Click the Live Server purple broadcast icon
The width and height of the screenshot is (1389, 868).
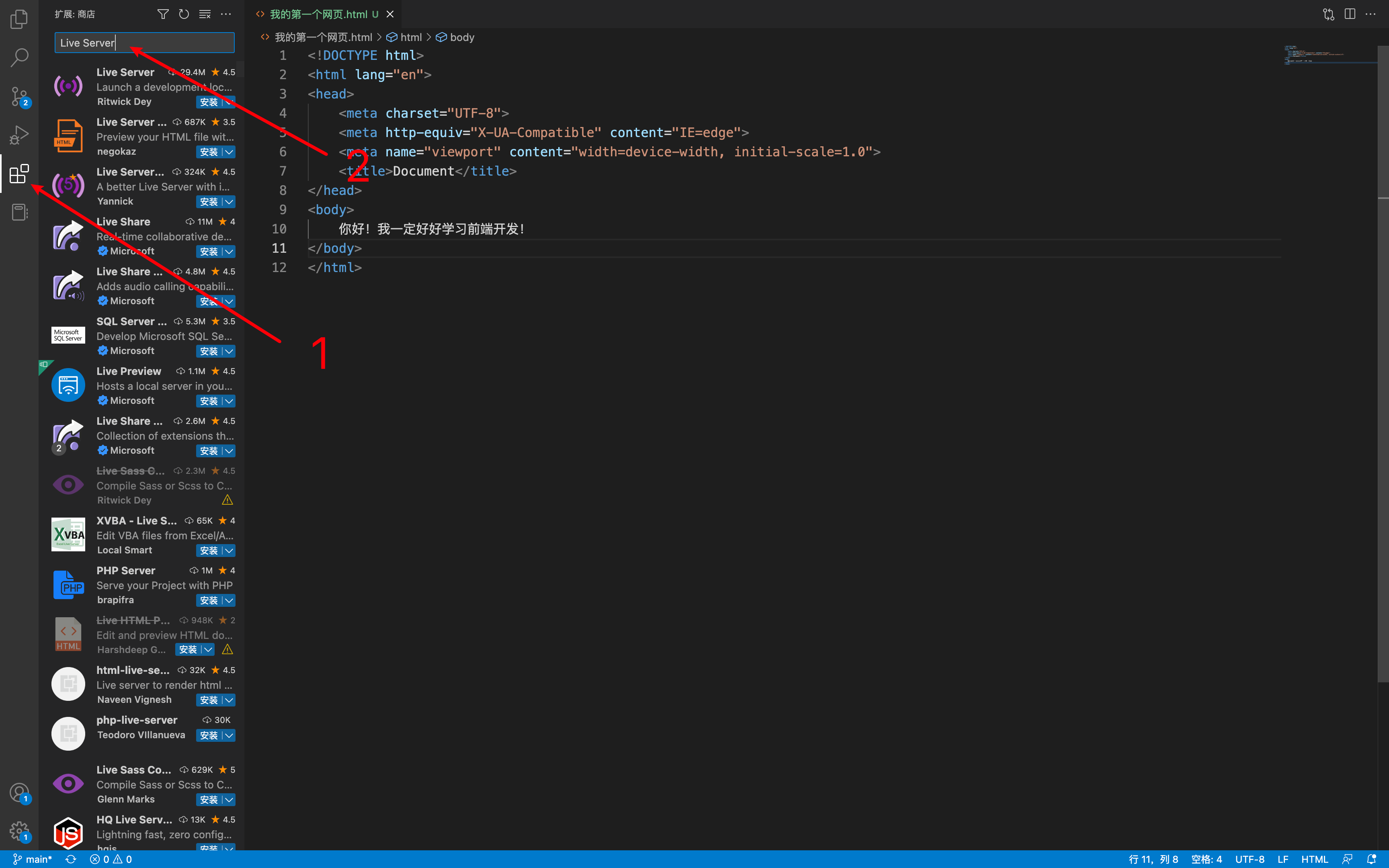click(68, 86)
